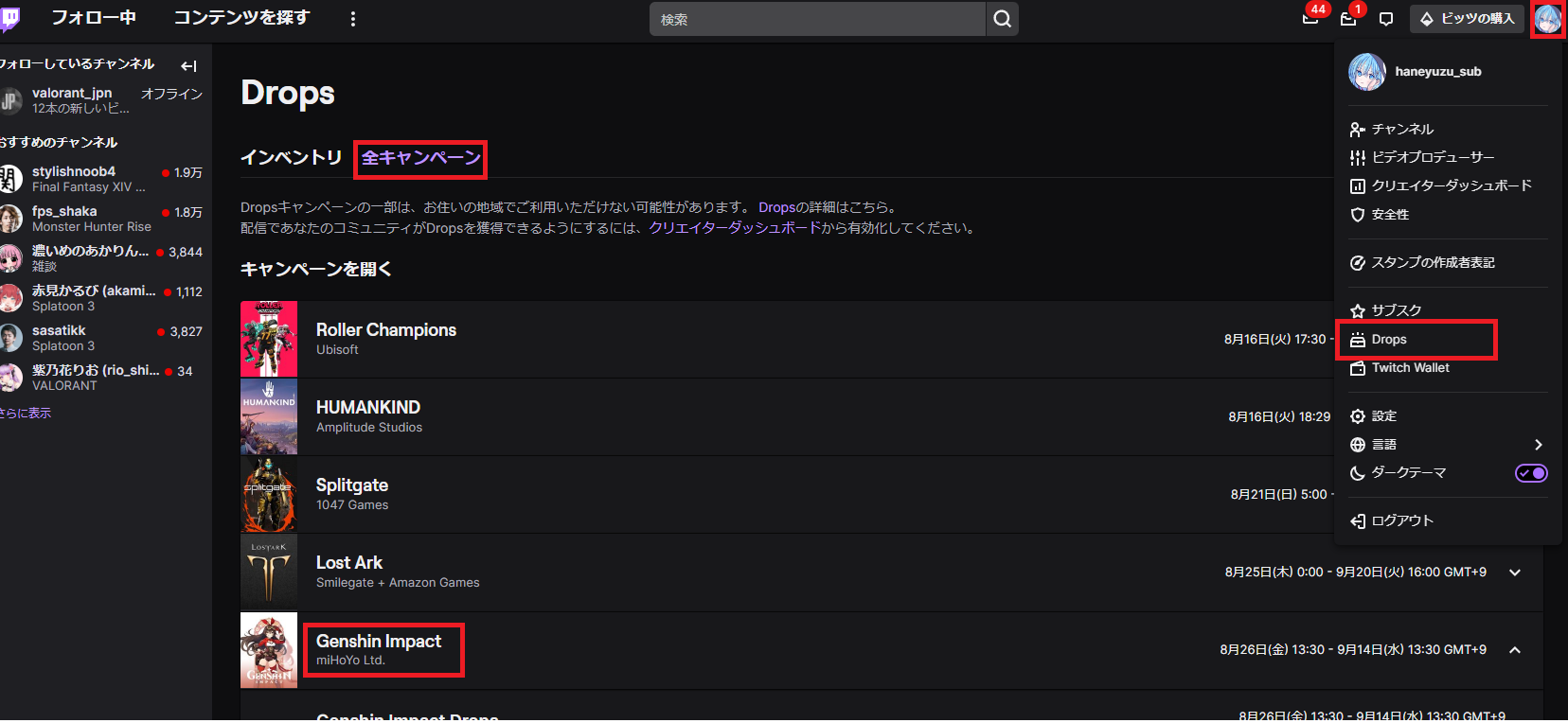
Task: Click the stylishnoob4 channel avatar
Action: click(x=9, y=179)
